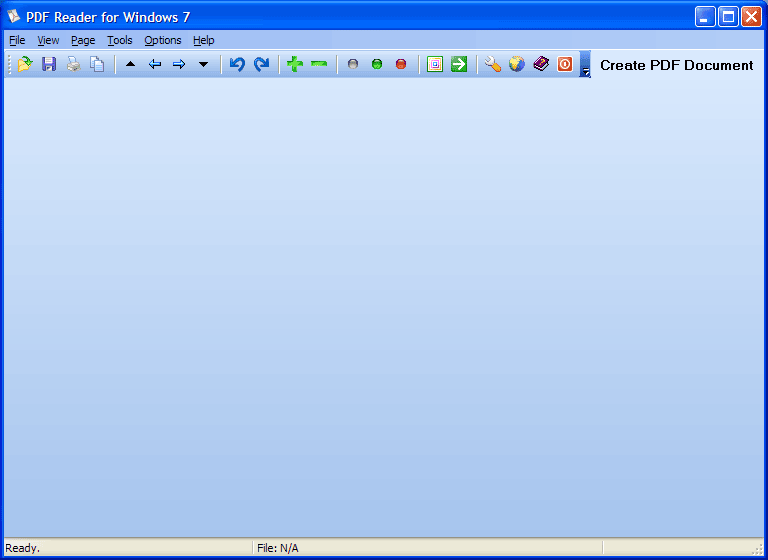Go to previous page with left arrow

[155, 65]
